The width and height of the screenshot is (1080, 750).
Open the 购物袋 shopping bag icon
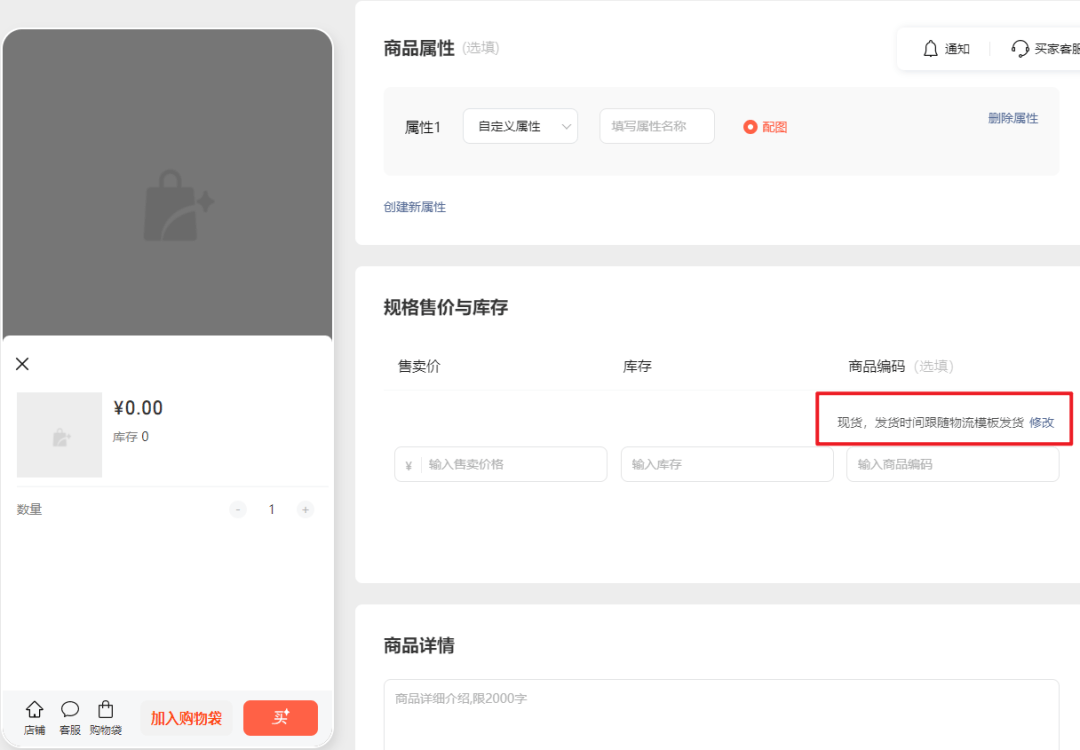coord(105,710)
